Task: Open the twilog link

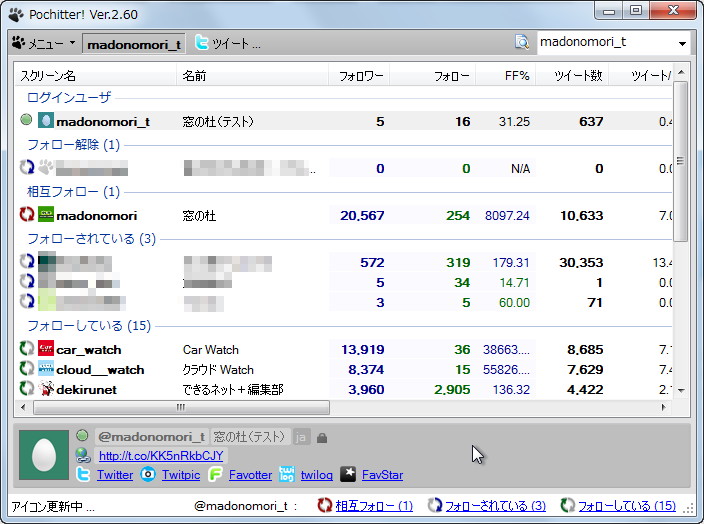Action: (x=317, y=475)
